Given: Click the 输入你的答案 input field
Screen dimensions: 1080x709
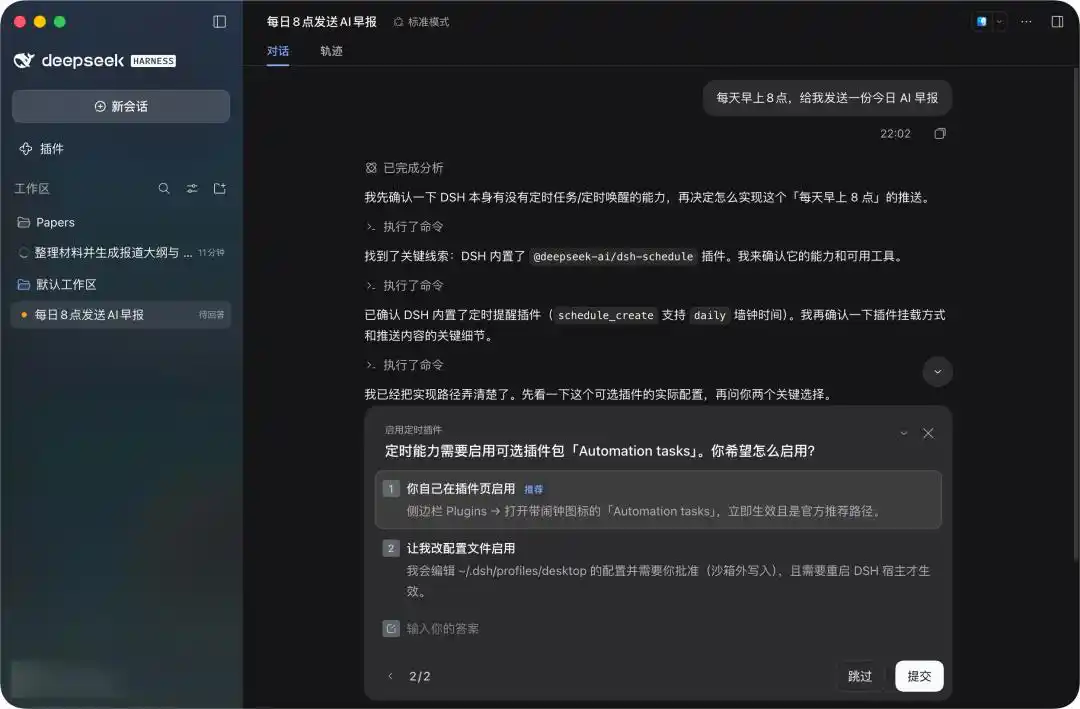Looking at the screenshot, I should click(658, 628).
